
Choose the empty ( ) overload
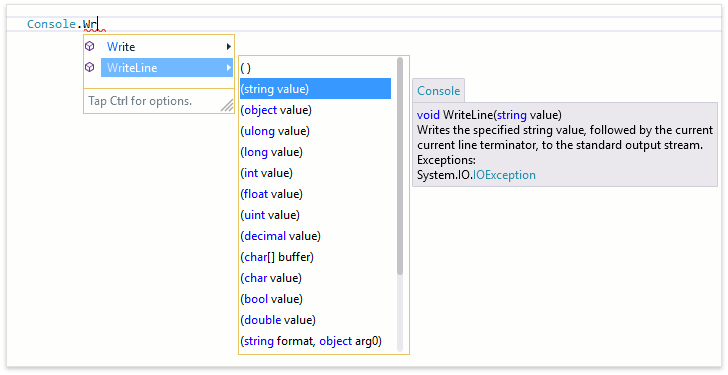(316, 68)
